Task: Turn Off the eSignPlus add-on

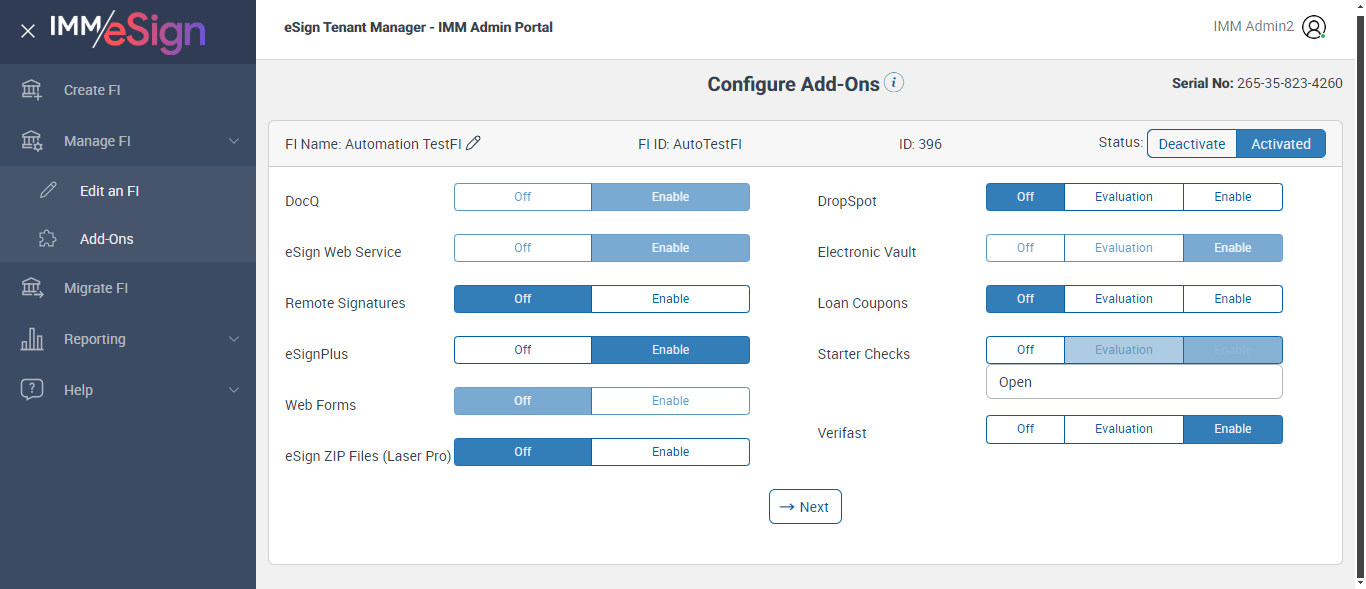Action: 523,350
